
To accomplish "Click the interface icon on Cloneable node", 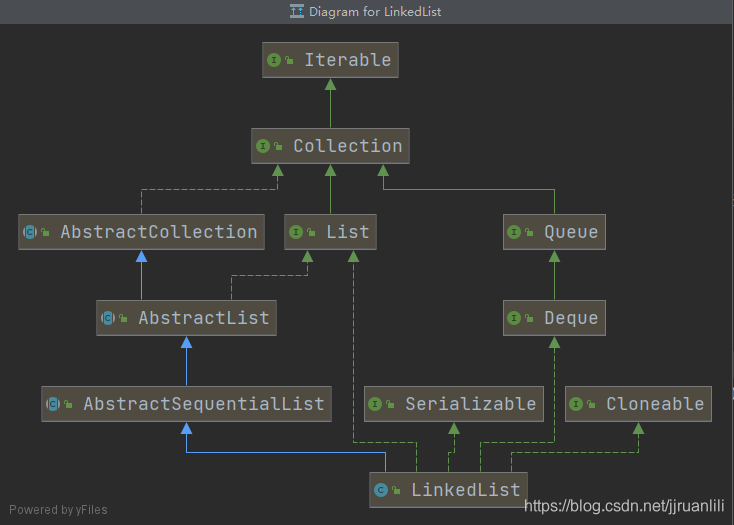I will coord(576,404).
